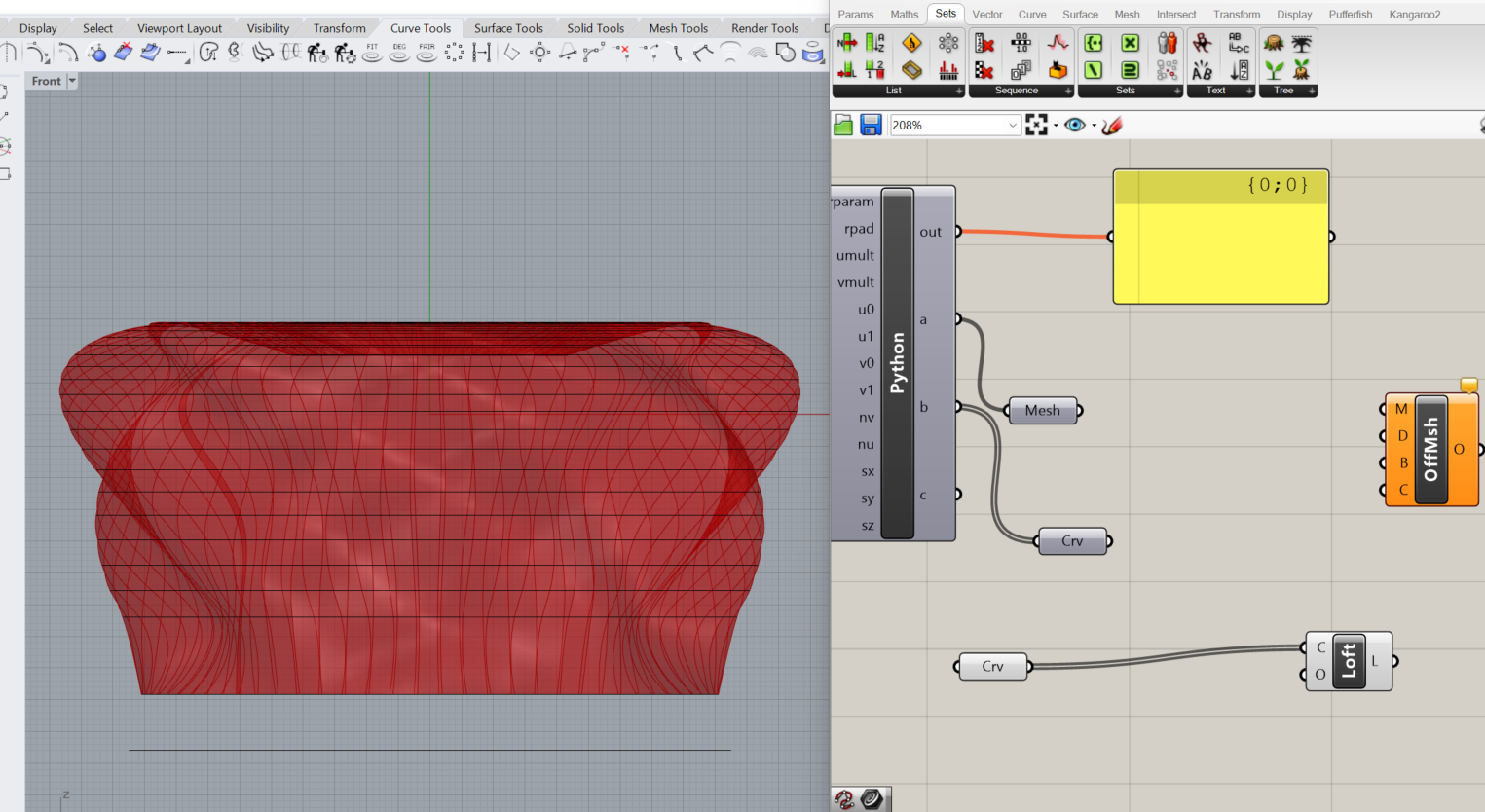This screenshot has width=1485, height=812.
Task: Switch to the Mesh Tools tab in Rhino
Action: [679, 28]
